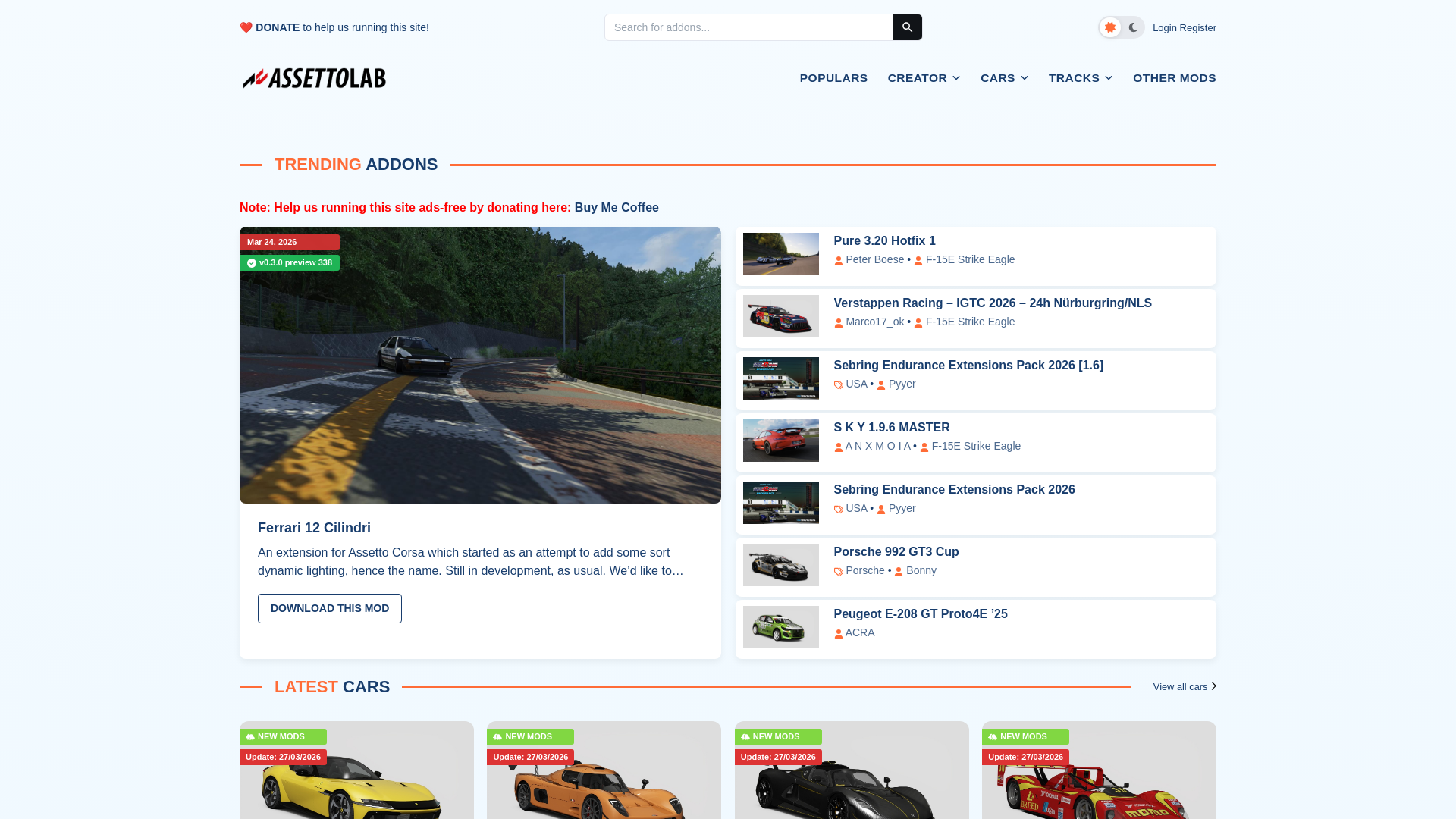Click the red heart donate icon
This screenshot has height=819, width=1456.
(x=246, y=27)
